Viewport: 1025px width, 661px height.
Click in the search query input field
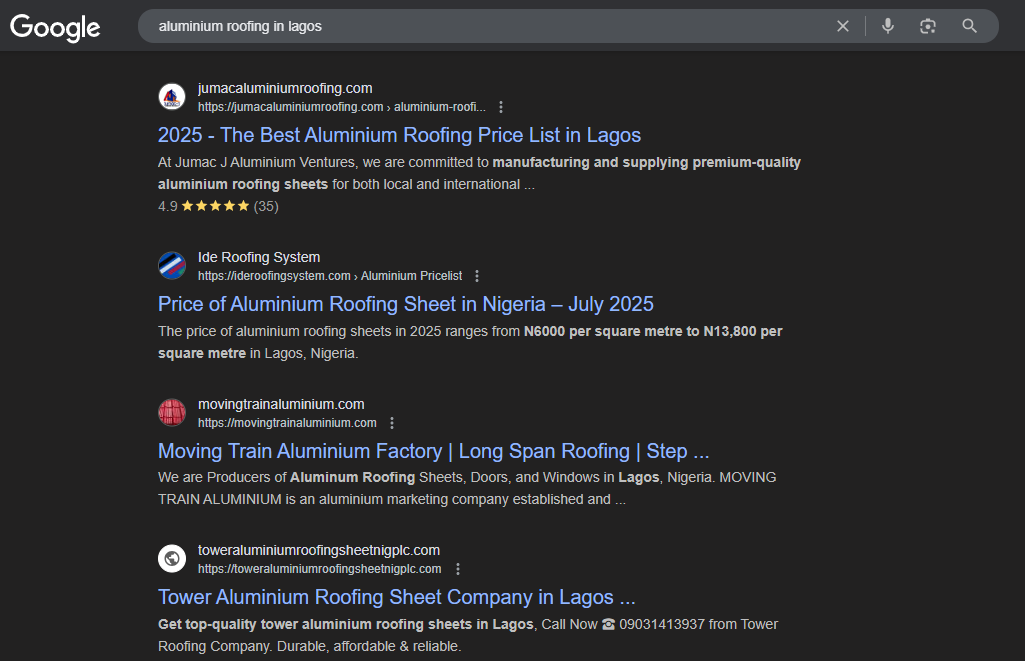pos(480,26)
